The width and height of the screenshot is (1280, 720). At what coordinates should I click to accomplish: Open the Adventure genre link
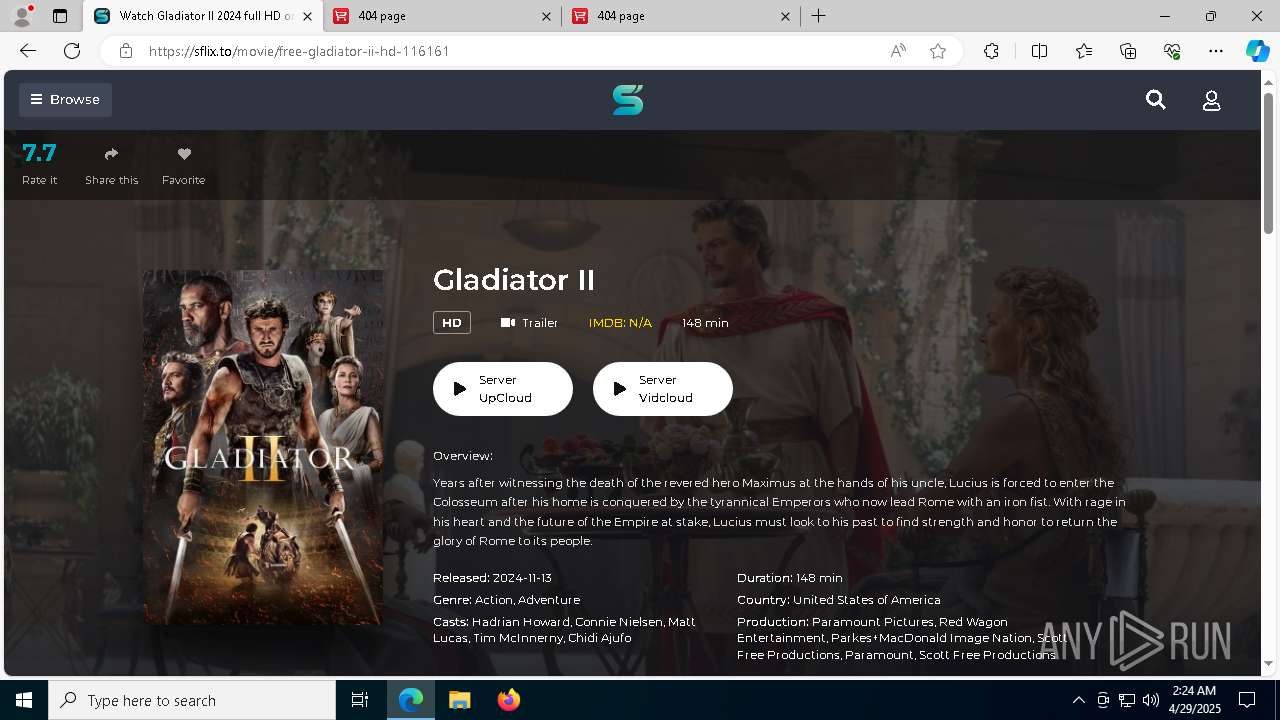pyautogui.click(x=549, y=600)
